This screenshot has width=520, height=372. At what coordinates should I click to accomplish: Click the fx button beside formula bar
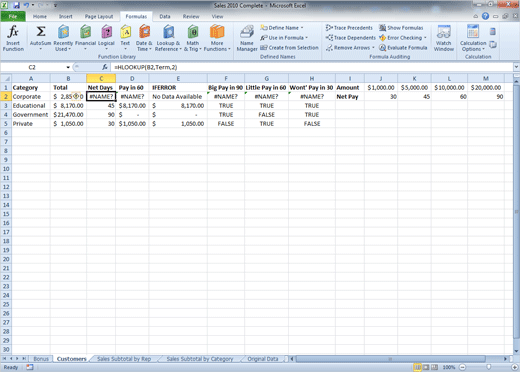(105, 67)
